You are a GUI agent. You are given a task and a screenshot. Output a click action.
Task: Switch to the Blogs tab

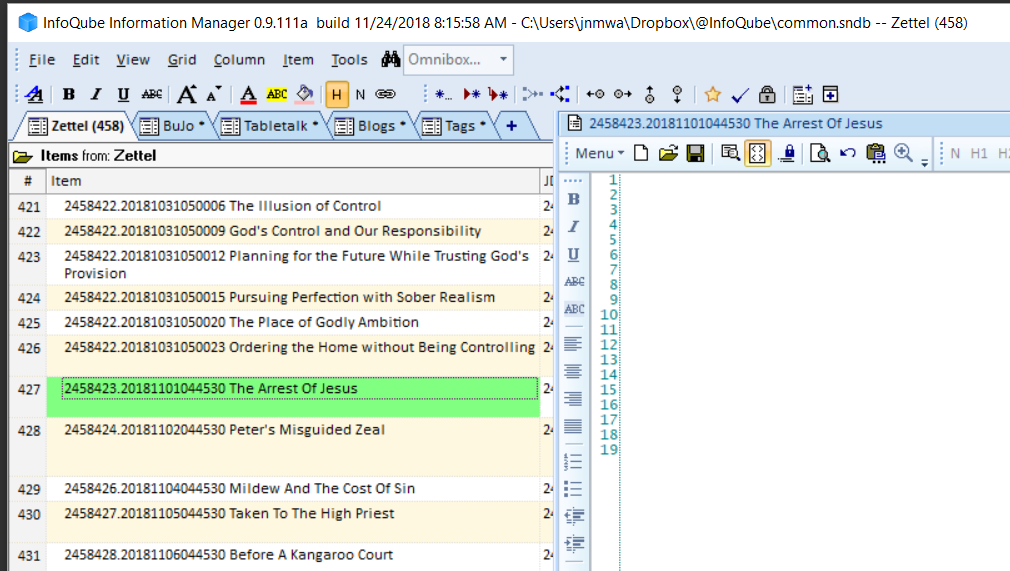click(370, 126)
